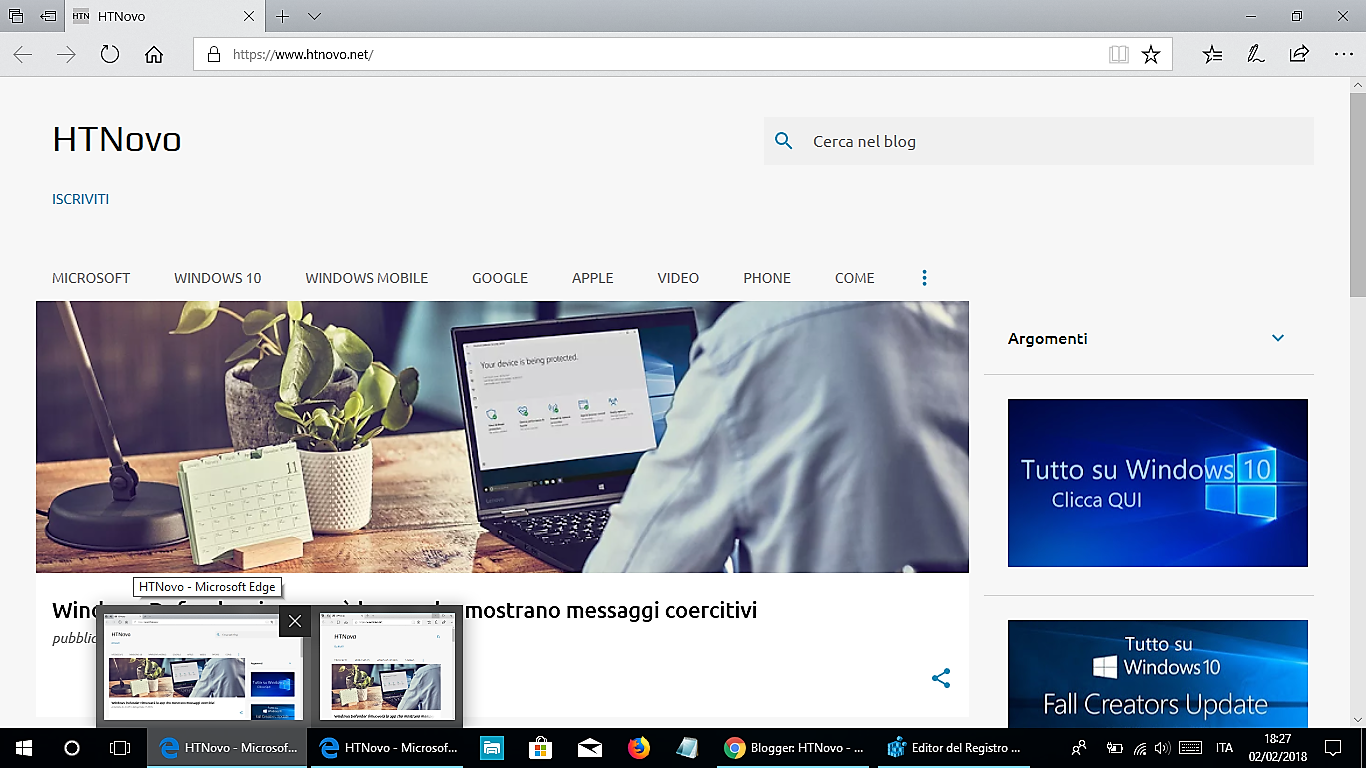Check battery status tray icon

pos(1115,747)
